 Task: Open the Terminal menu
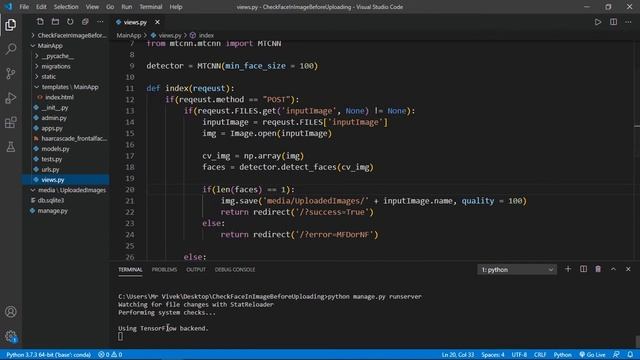coord(151,7)
